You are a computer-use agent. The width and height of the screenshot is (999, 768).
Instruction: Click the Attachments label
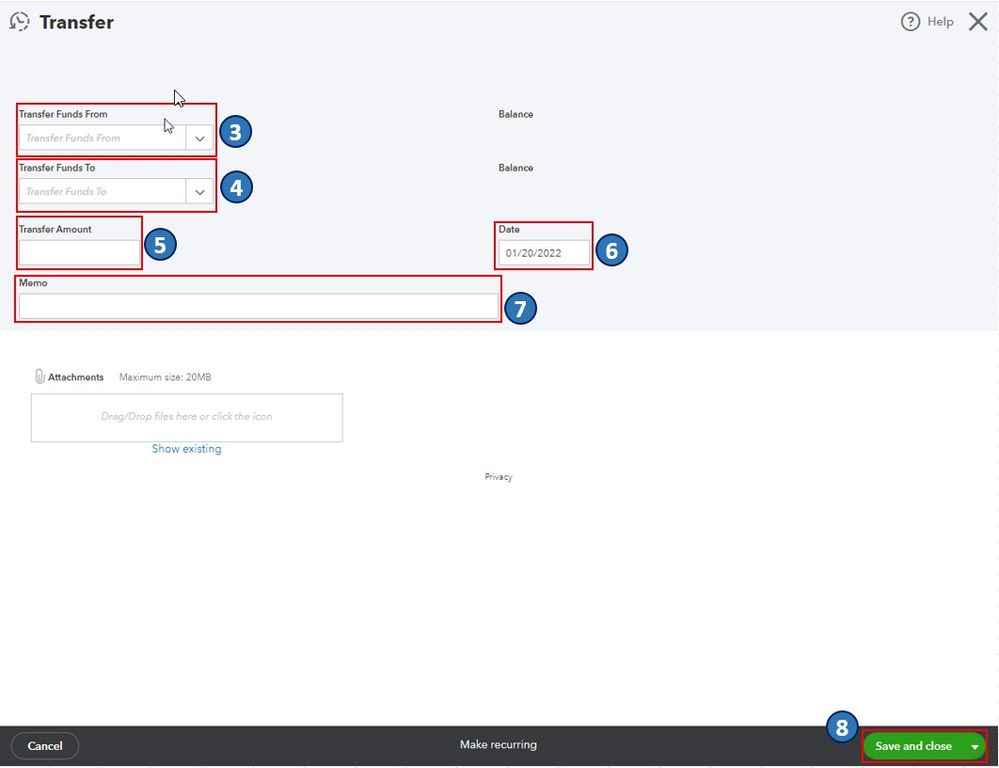click(x=76, y=377)
